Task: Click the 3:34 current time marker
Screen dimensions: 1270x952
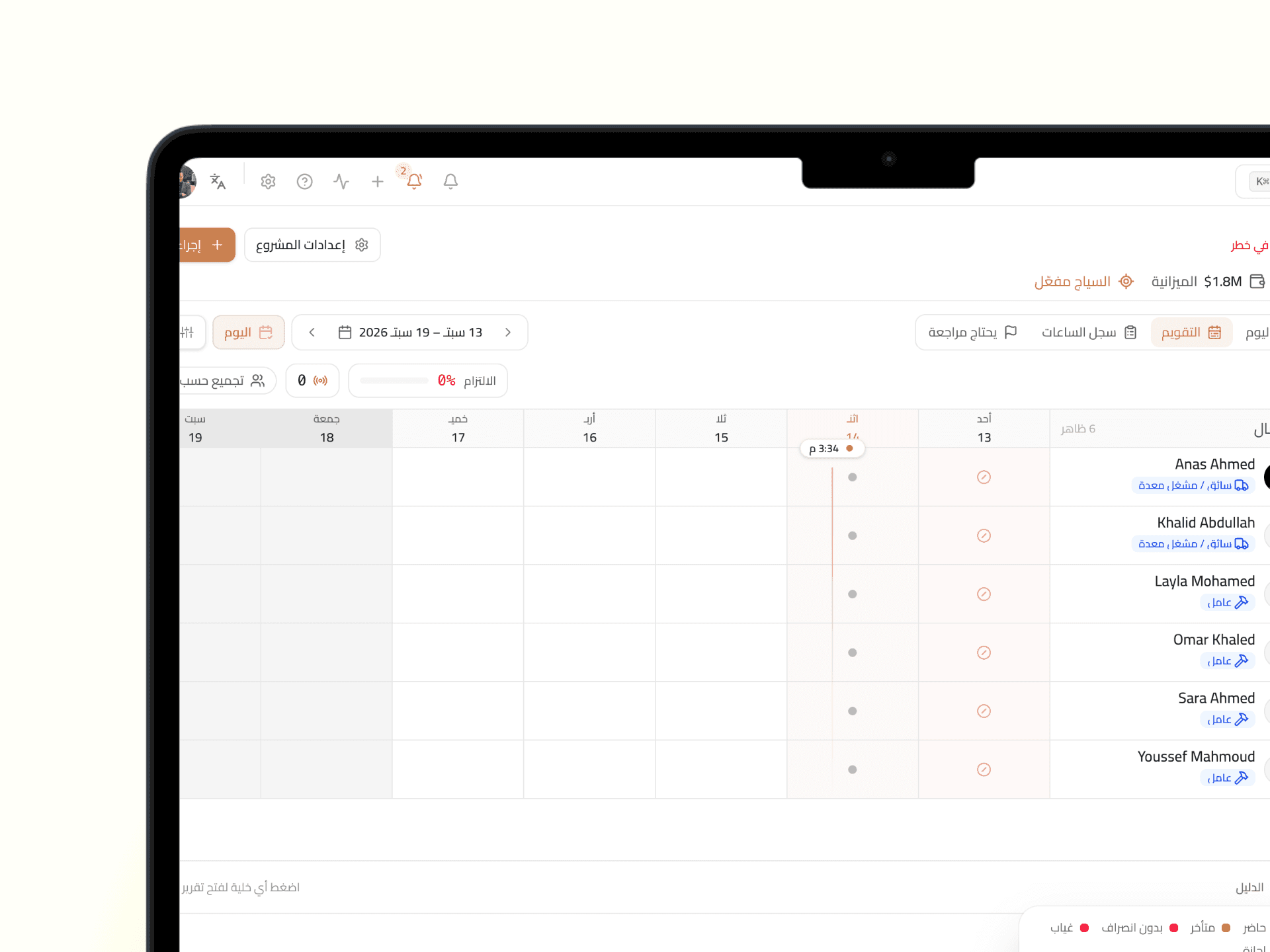Action: (x=831, y=448)
